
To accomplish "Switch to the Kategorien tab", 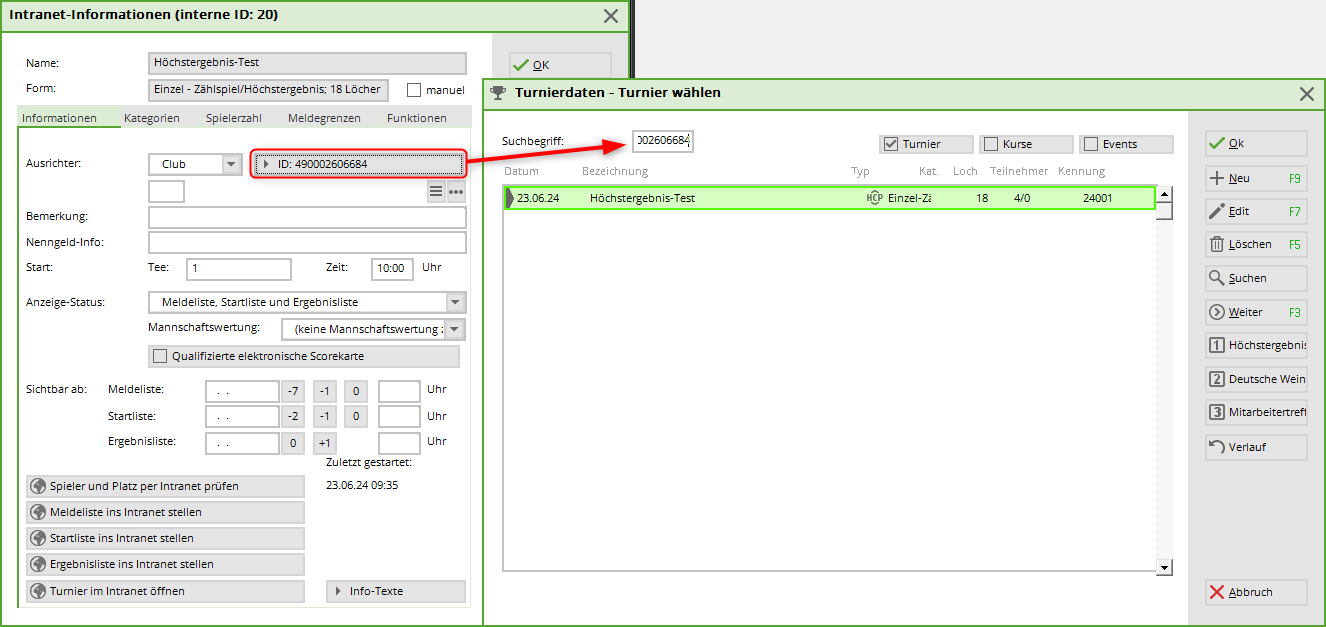I will [x=152, y=118].
